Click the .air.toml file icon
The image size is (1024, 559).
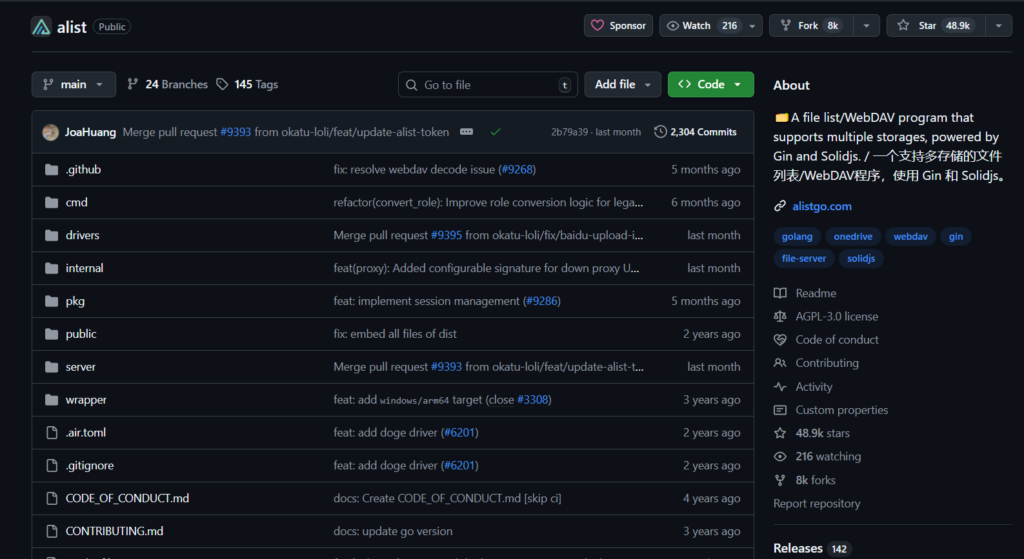(x=52, y=433)
